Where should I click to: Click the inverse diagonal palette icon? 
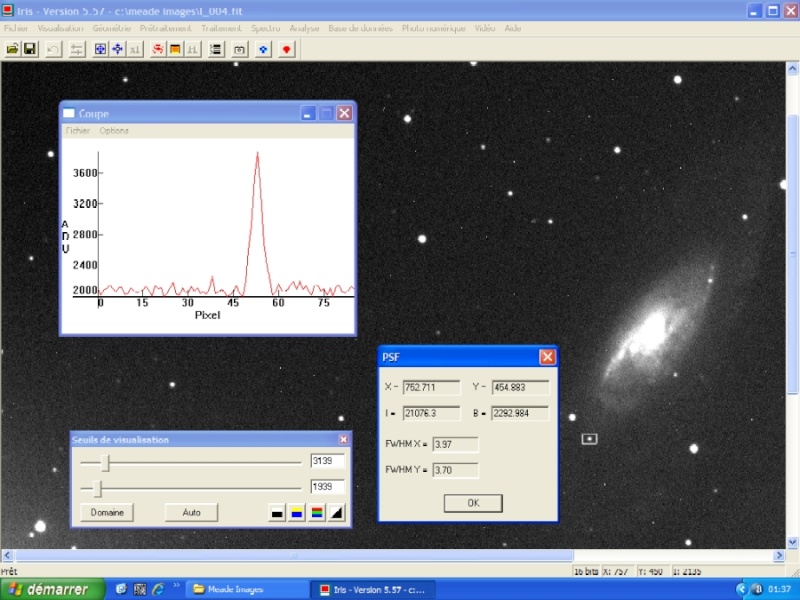tap(337, 513)
